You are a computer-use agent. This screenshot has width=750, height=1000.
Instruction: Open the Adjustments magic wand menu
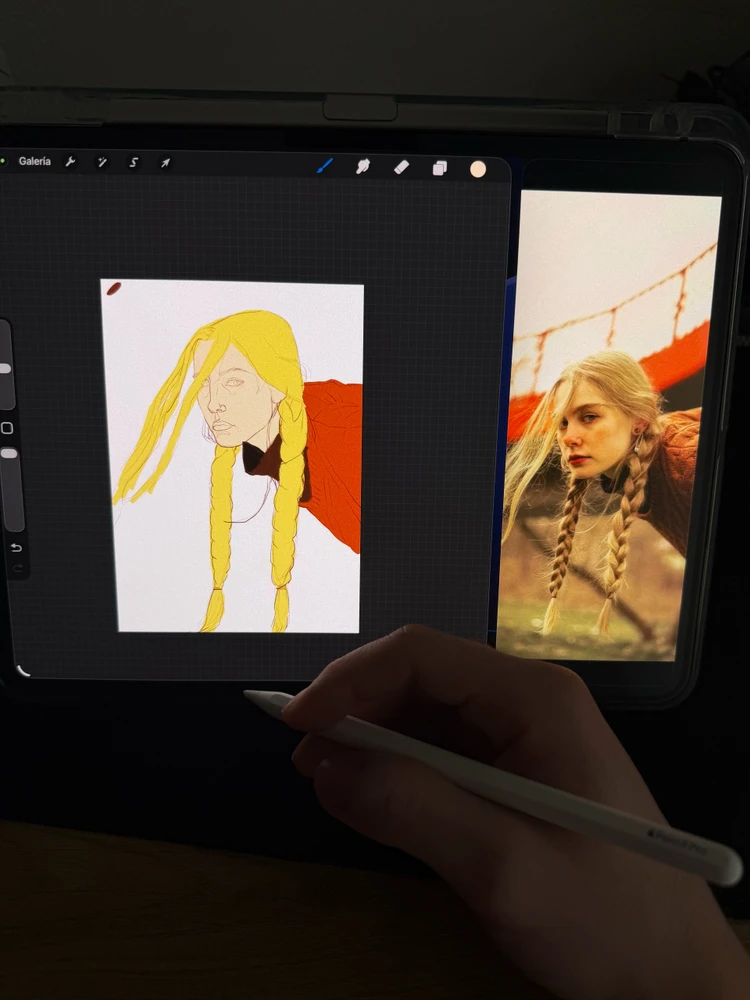coord(102,163)
